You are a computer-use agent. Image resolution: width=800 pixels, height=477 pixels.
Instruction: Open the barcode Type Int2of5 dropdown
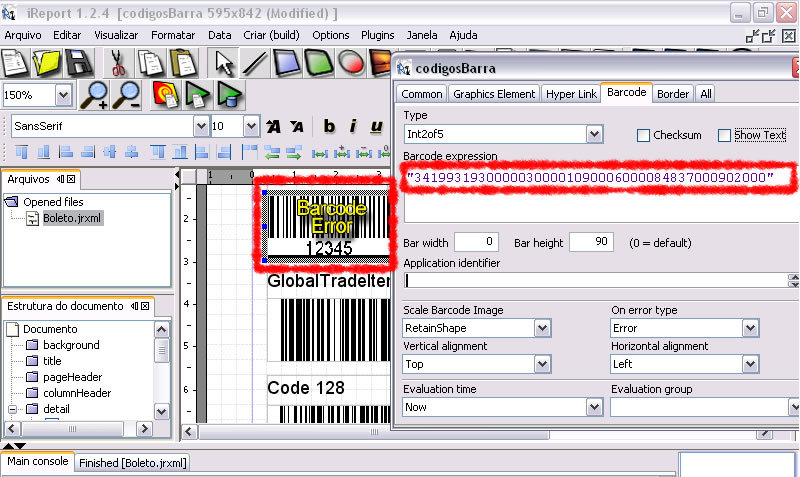tap(594, 134)
